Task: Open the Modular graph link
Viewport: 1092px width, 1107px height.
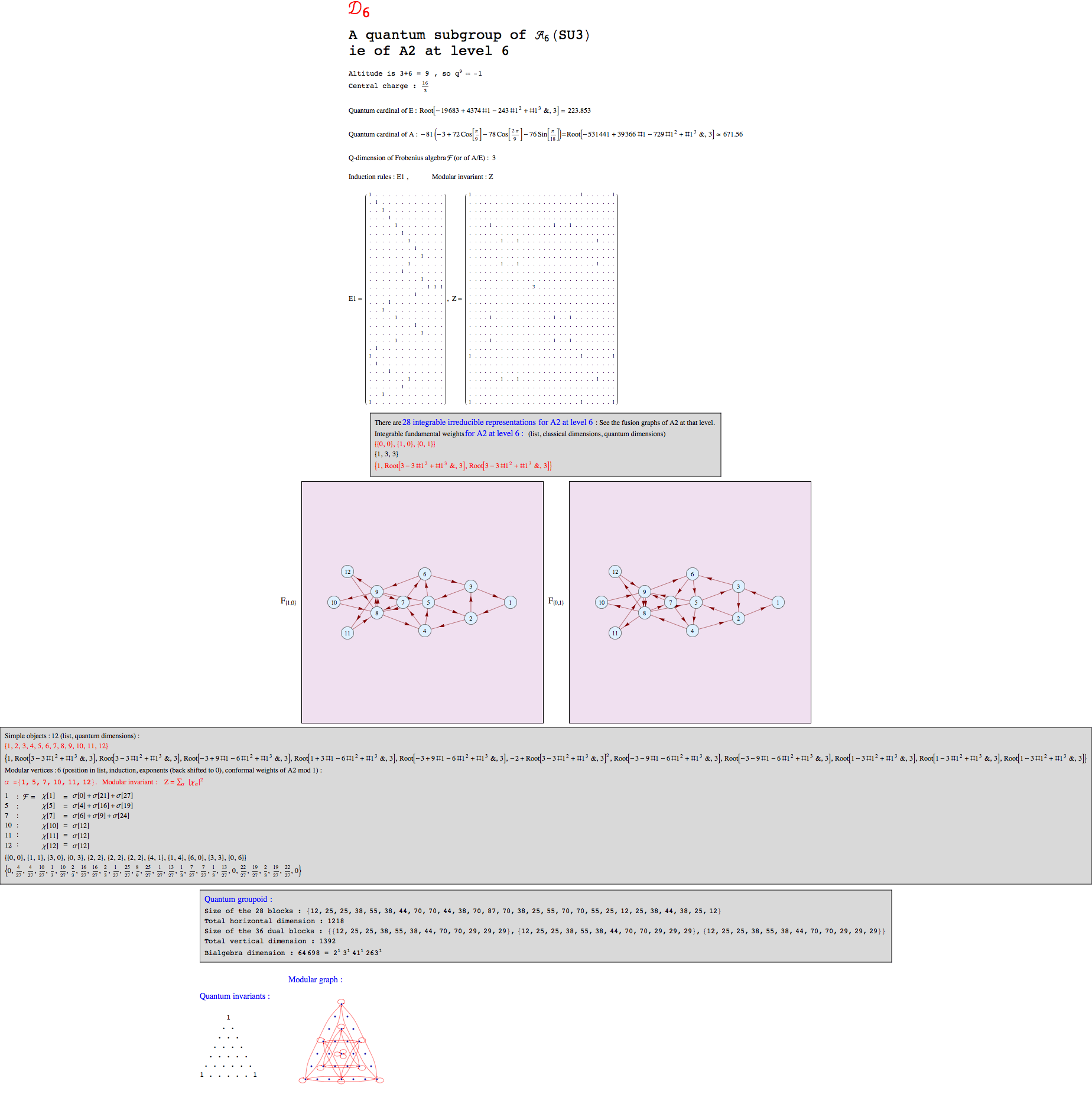Action: pyautogui.click(x=316, y=980)
